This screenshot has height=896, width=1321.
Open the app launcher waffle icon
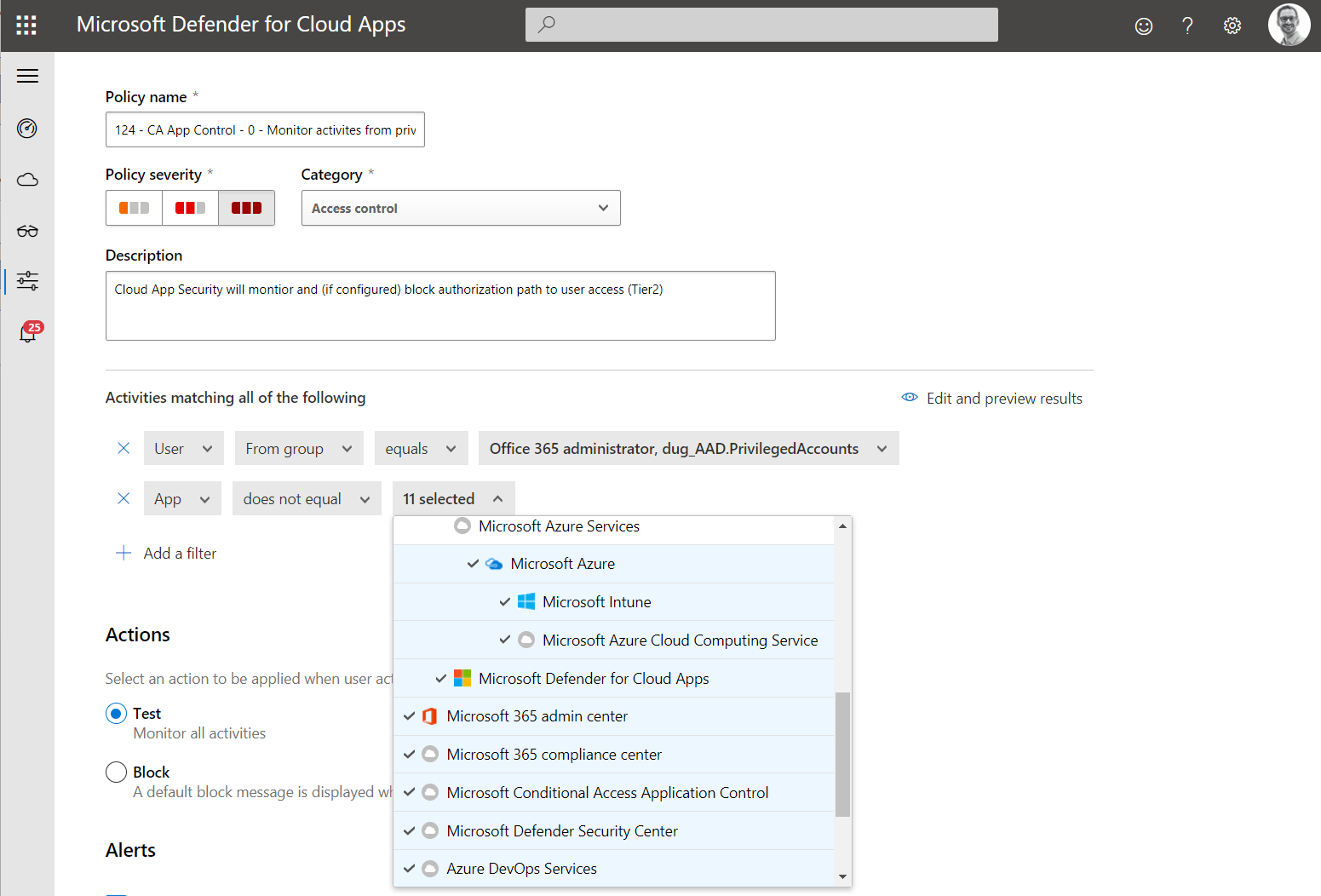26,25
